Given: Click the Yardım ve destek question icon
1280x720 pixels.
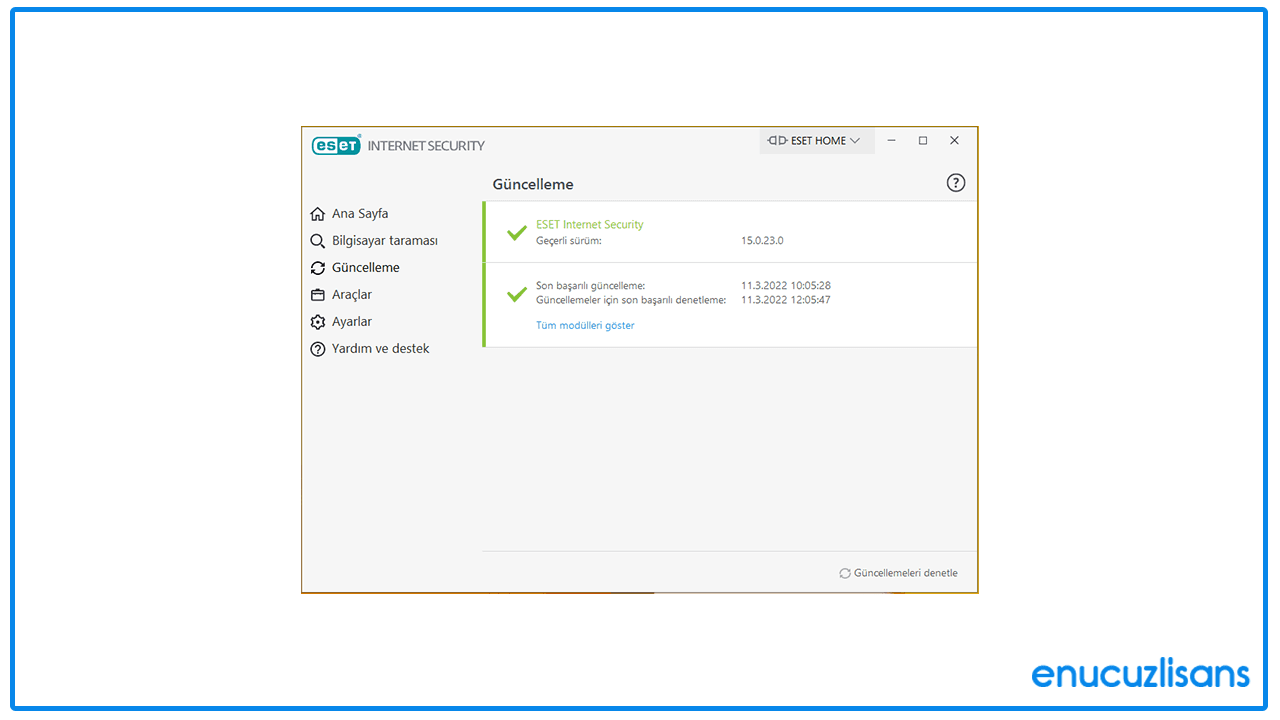Looking at the screenshot, I should coord(317,348).
